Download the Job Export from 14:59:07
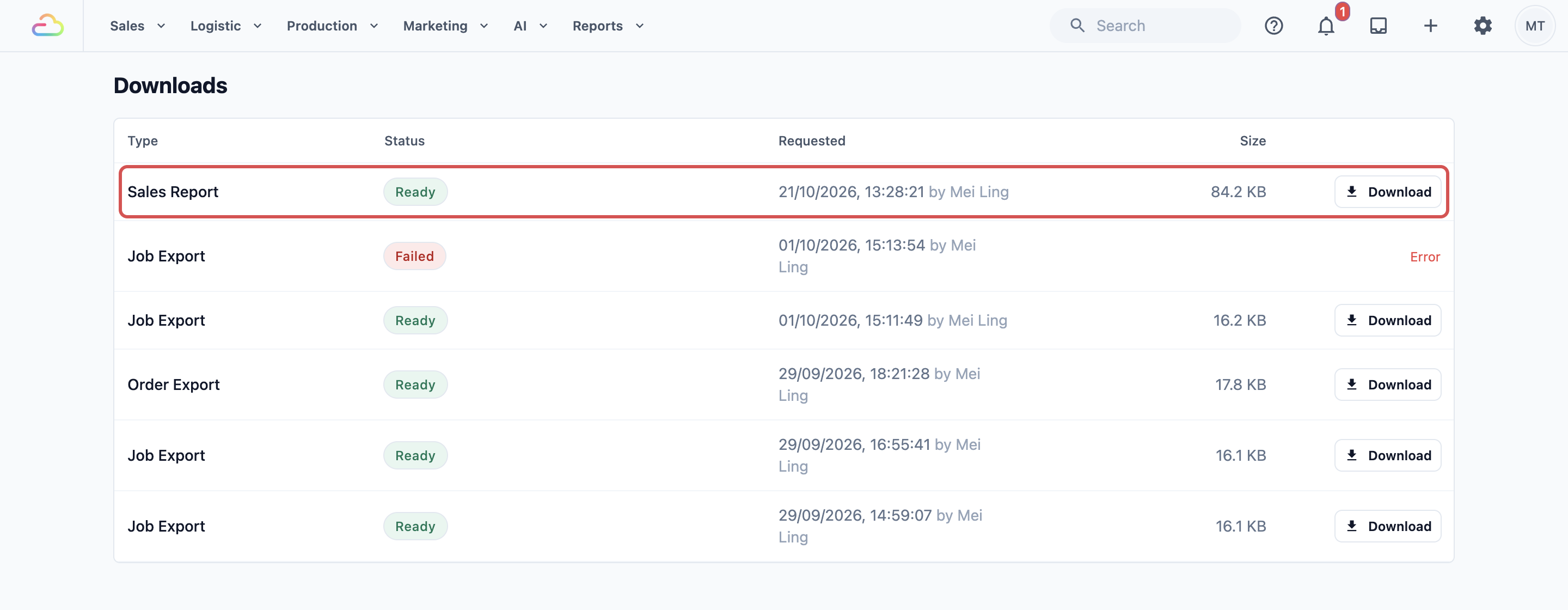Viewport: 1568px width, 610px height. (x=1387, y=526)
